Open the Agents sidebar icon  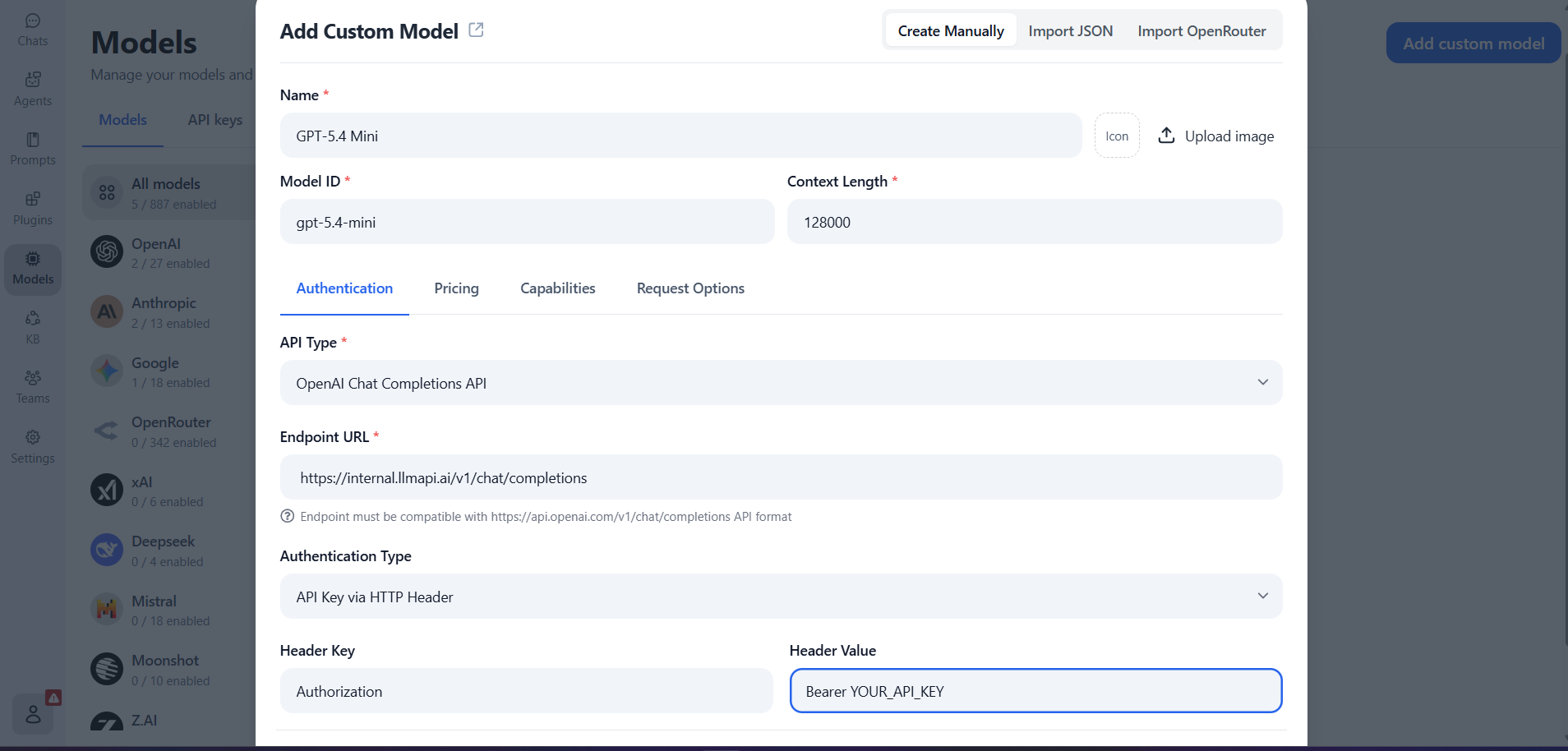coord(33,89)
